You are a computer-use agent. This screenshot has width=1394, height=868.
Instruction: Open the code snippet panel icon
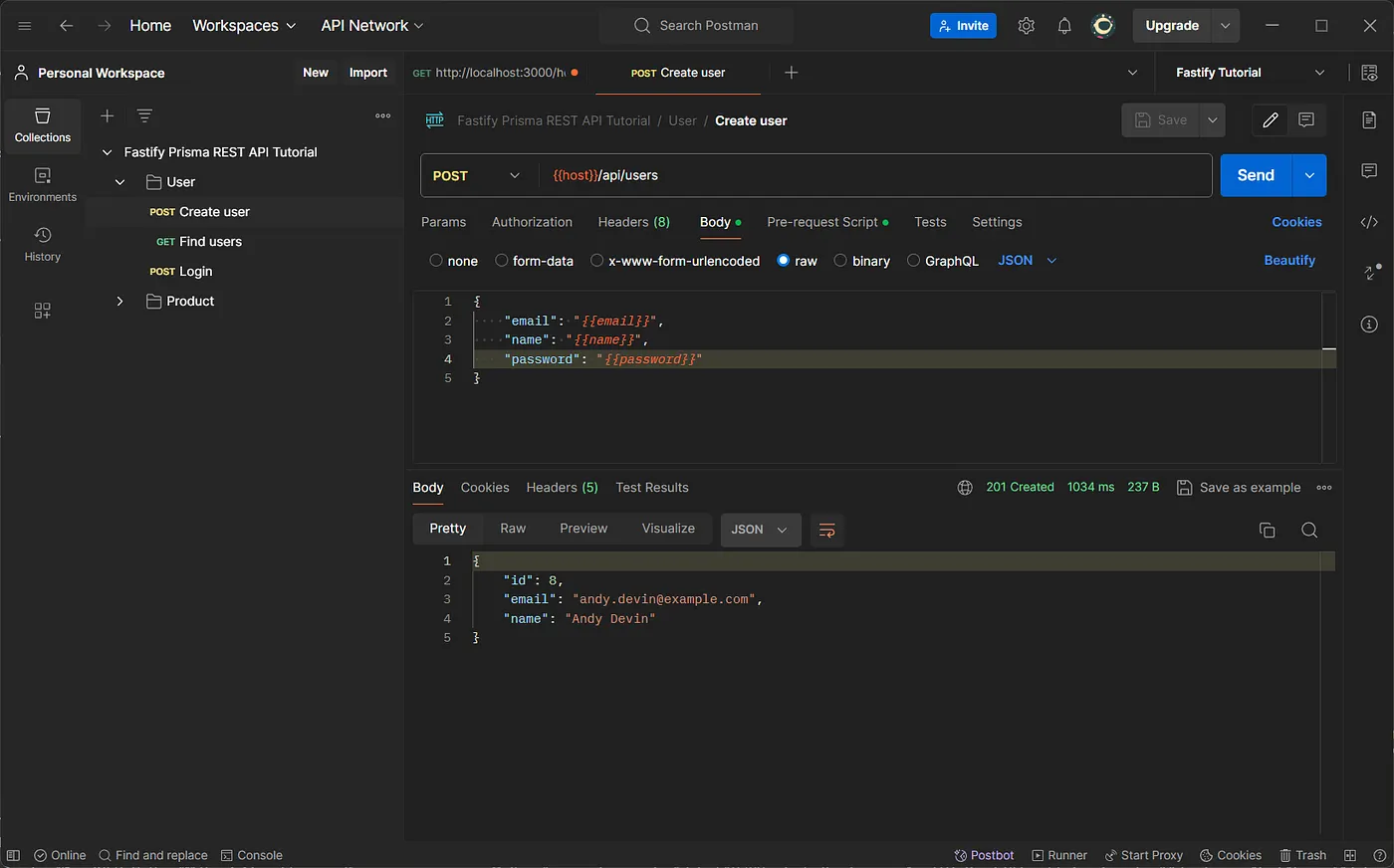(x=1369, y=222)
